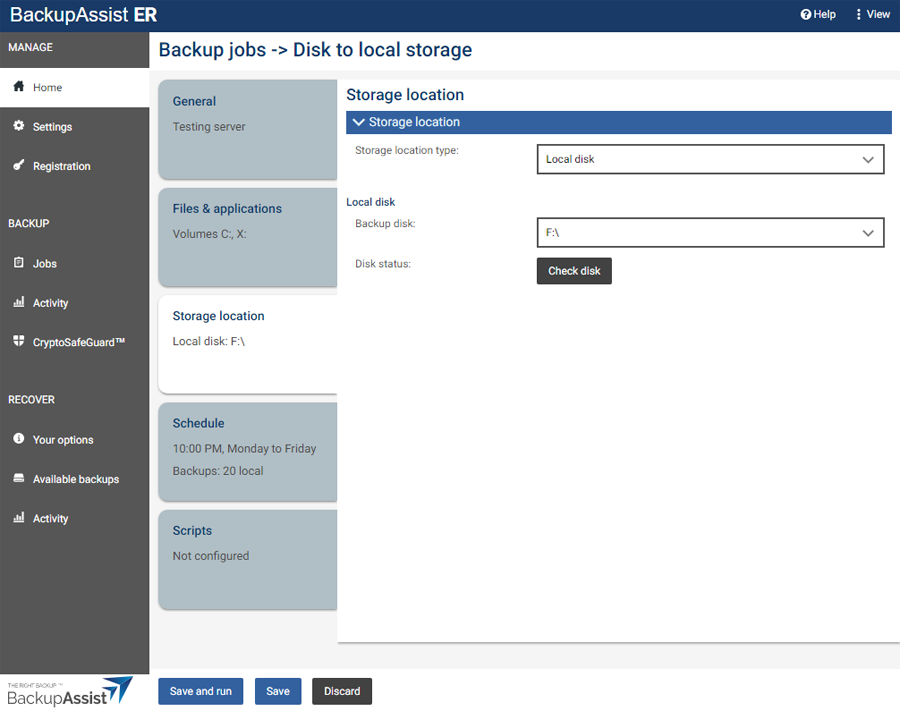The image size is (900, 711).
Task: Click the View three-dot menu icon
Action: [859, 14]
